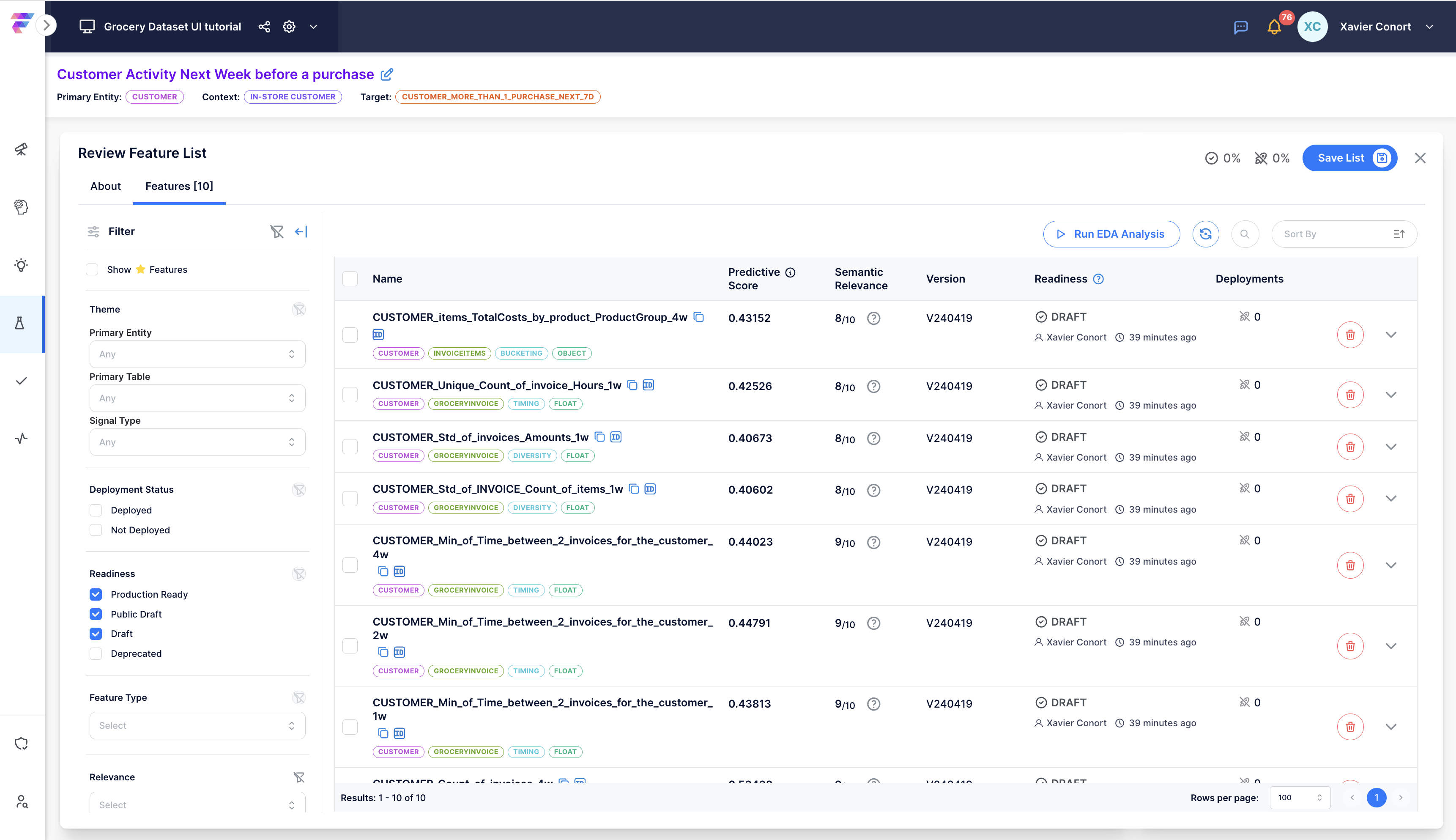Expand CUSTOMER_Std_of_INVOICE_Count_of_items_1w row details
Viewport: 1456px width, 840px height.
1391,499
